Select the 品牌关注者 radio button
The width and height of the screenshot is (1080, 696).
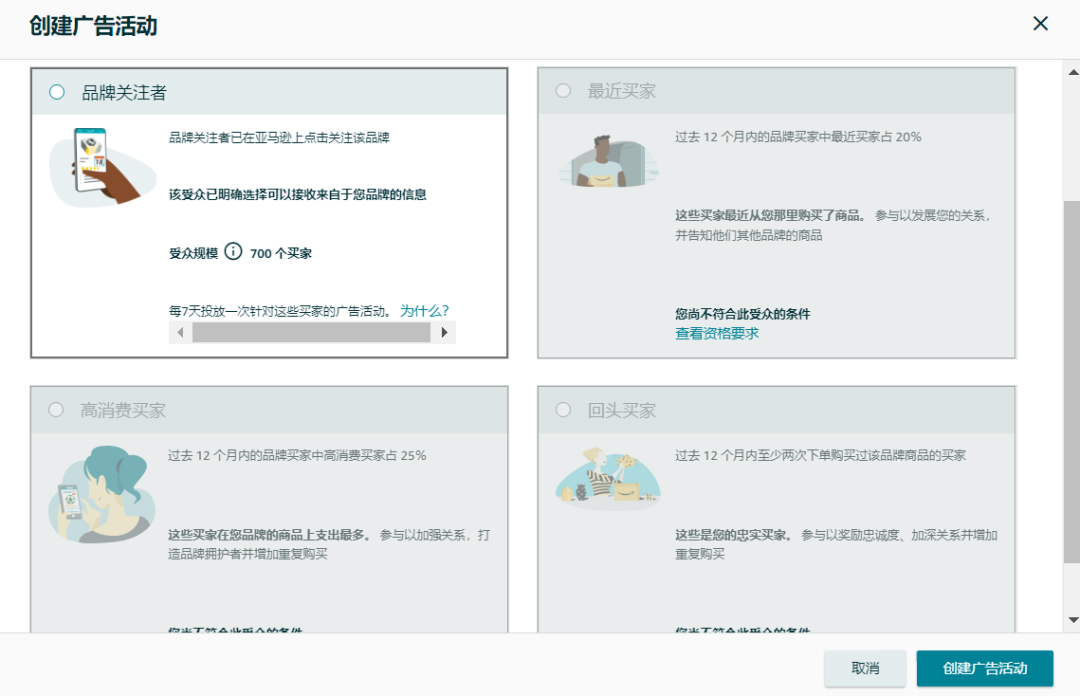(x=56, y=90)
